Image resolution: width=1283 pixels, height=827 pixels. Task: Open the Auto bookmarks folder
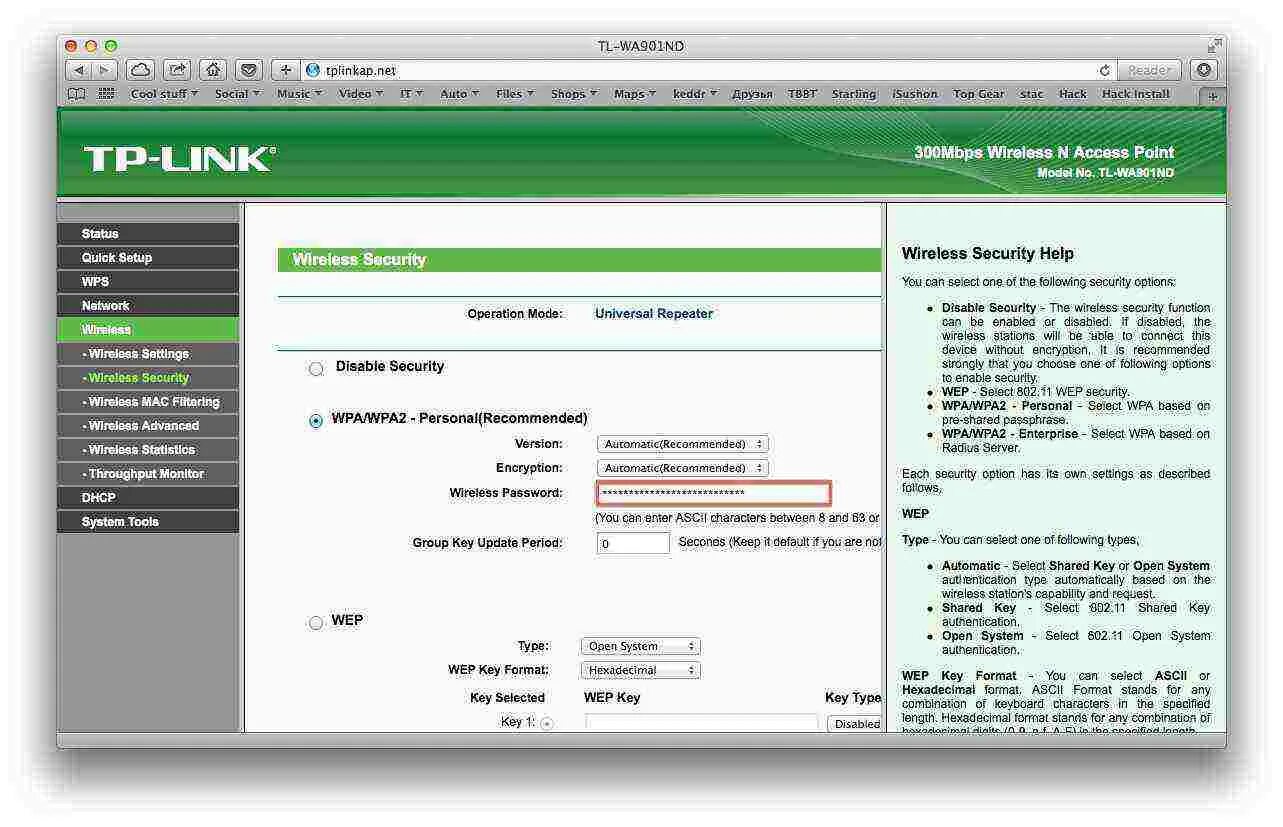[x=460, y=94]
